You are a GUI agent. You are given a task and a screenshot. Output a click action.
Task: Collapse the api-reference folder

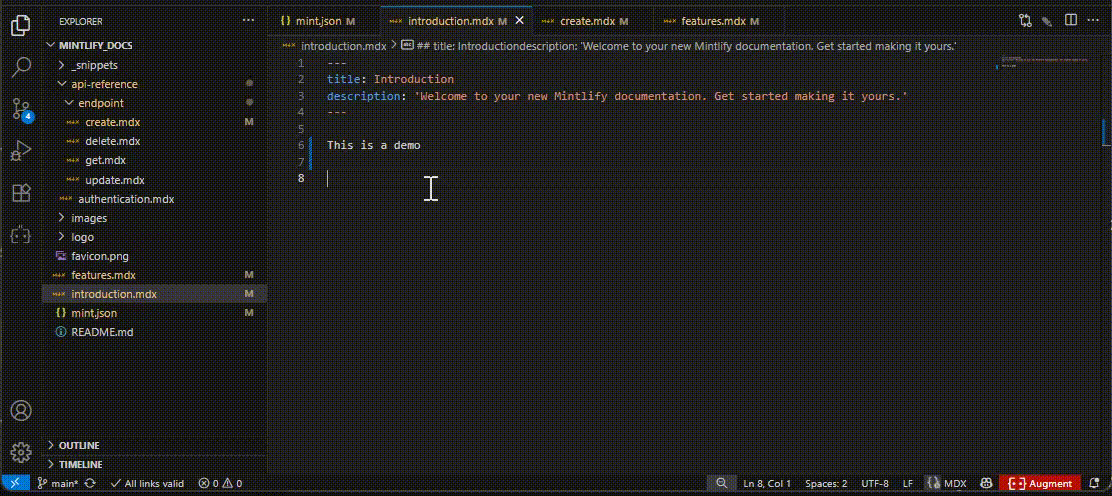pyautogui.click(x=155, y=84)
